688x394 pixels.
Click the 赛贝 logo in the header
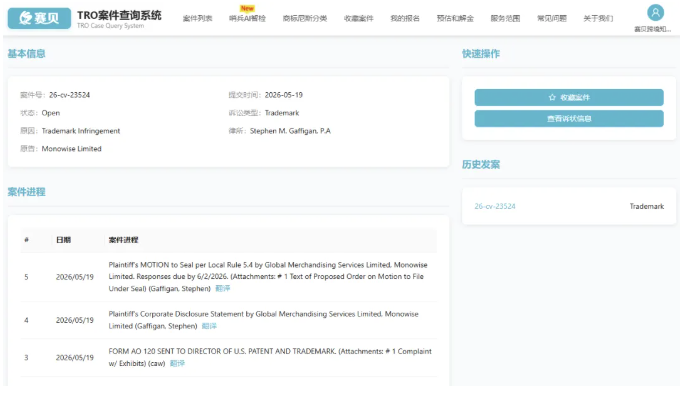(x=39, y=18)
